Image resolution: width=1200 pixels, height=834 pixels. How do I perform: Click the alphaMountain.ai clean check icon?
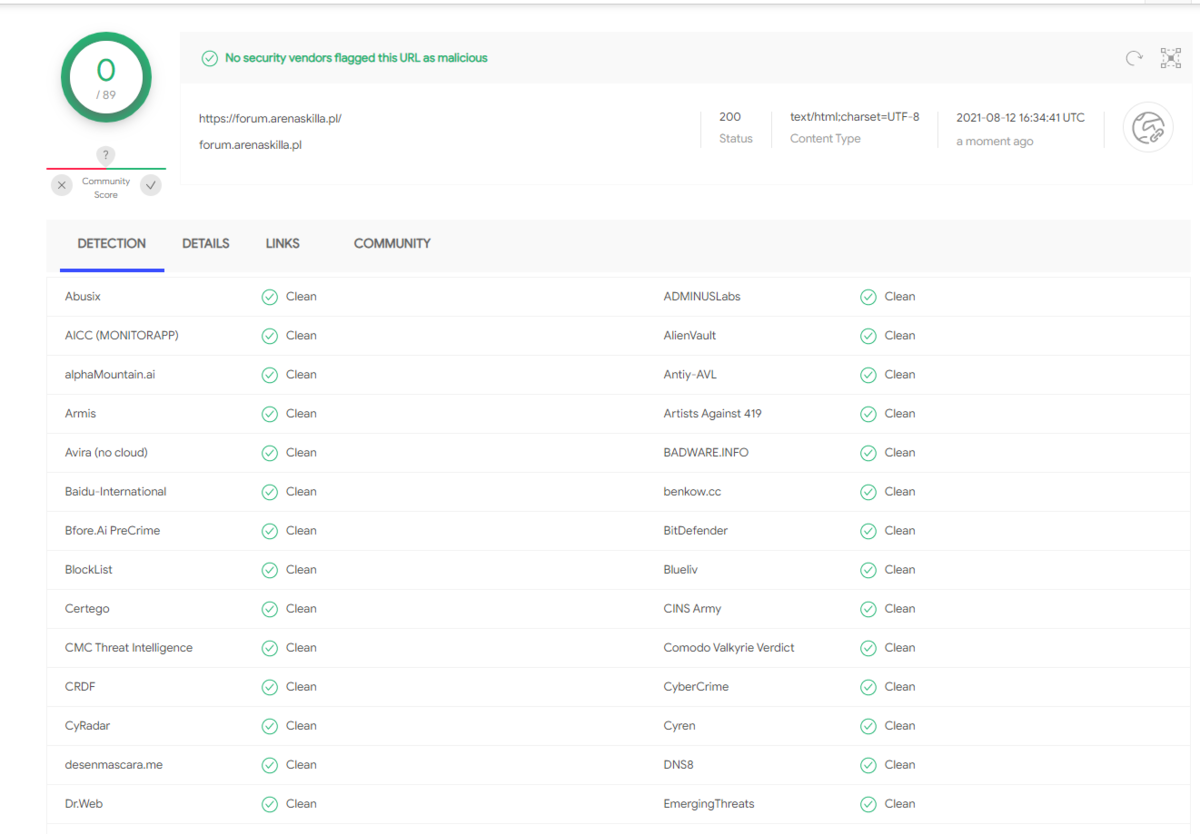pos(270,375)
